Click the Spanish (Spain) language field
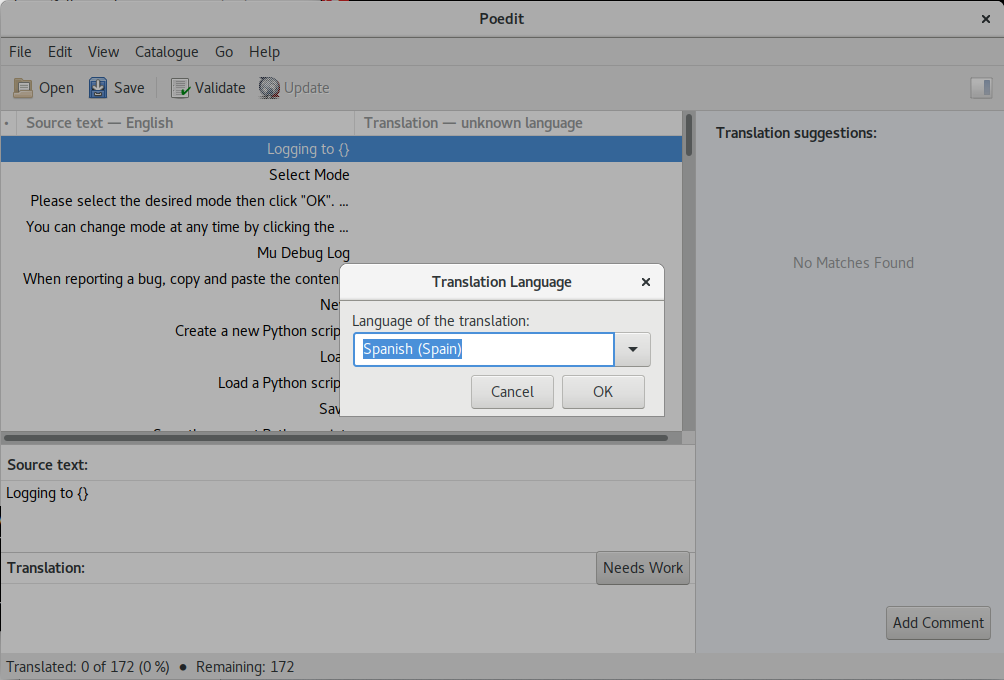Image resolution: width=1004 pixels, height=680 pixels. [x=483, y=350]
